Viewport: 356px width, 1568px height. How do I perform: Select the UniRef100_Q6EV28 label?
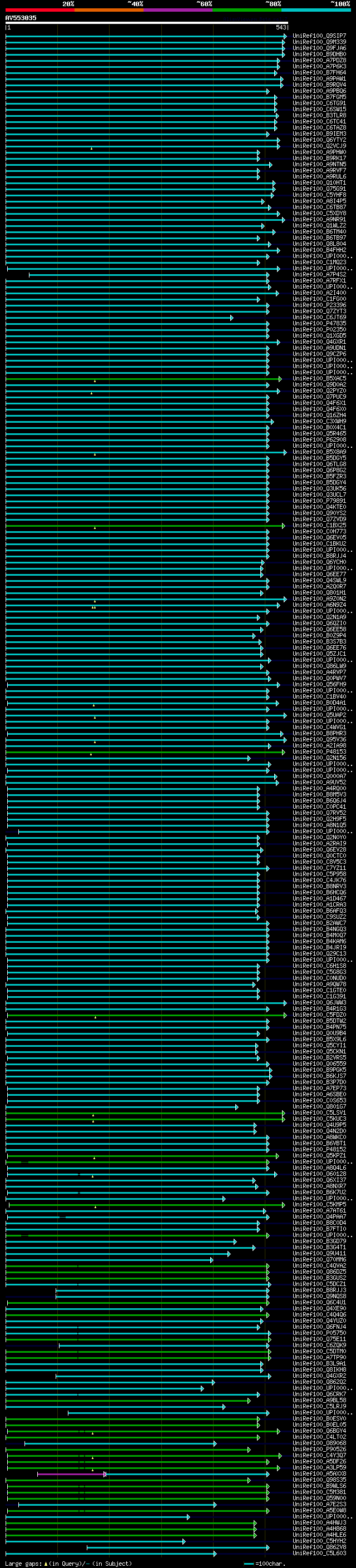click(x=319, y=850)
